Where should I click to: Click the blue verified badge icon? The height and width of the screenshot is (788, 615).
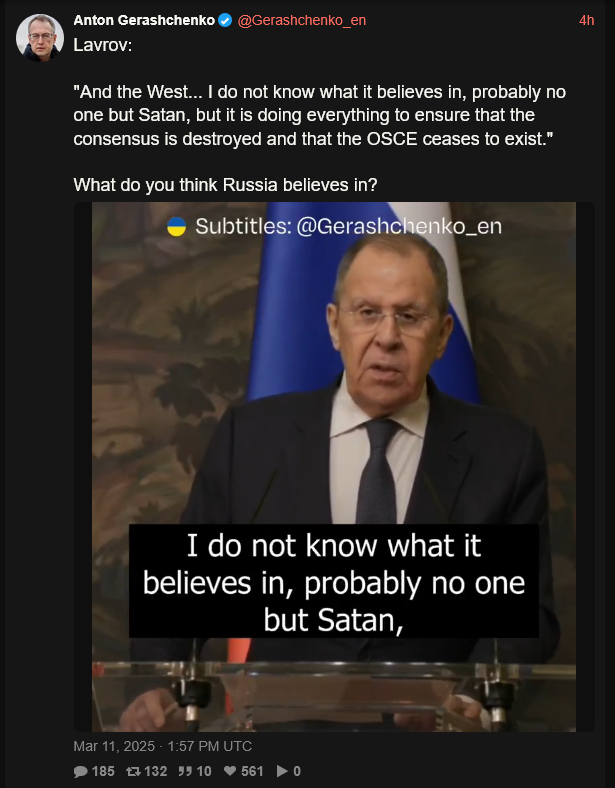(225, 21)
